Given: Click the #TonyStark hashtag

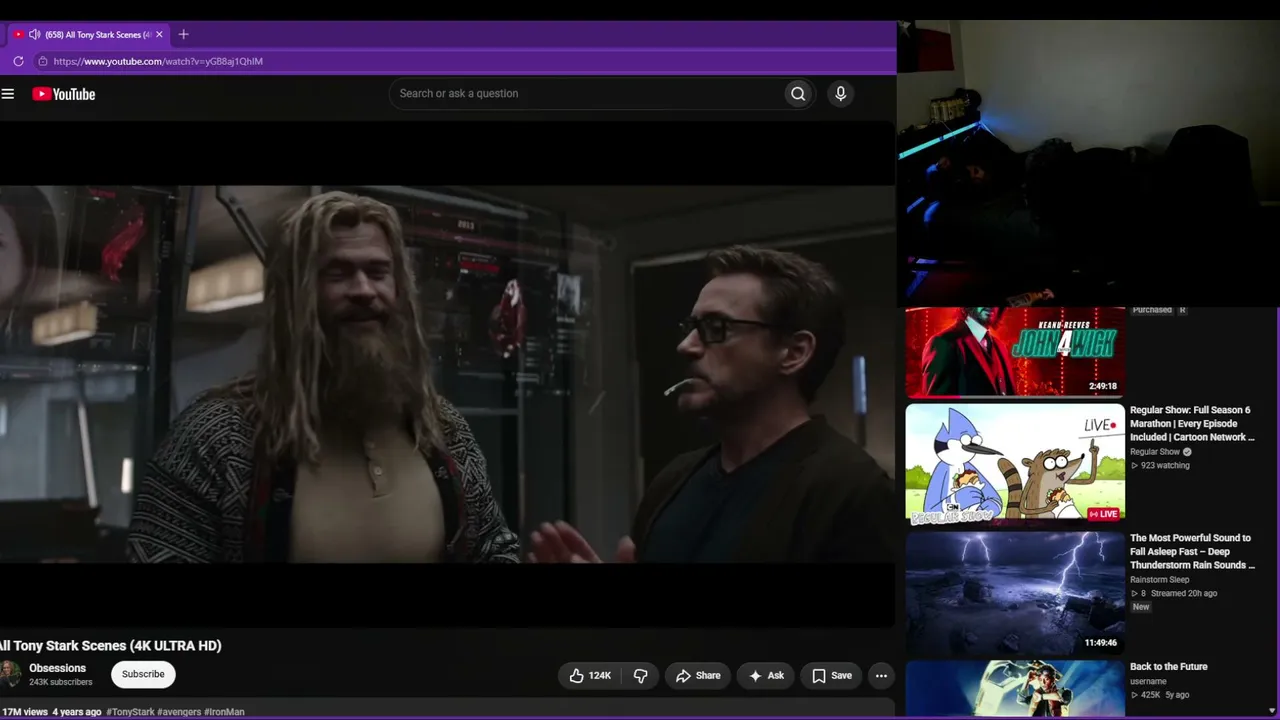Looking at the screenshot, I should pos(131,712).
